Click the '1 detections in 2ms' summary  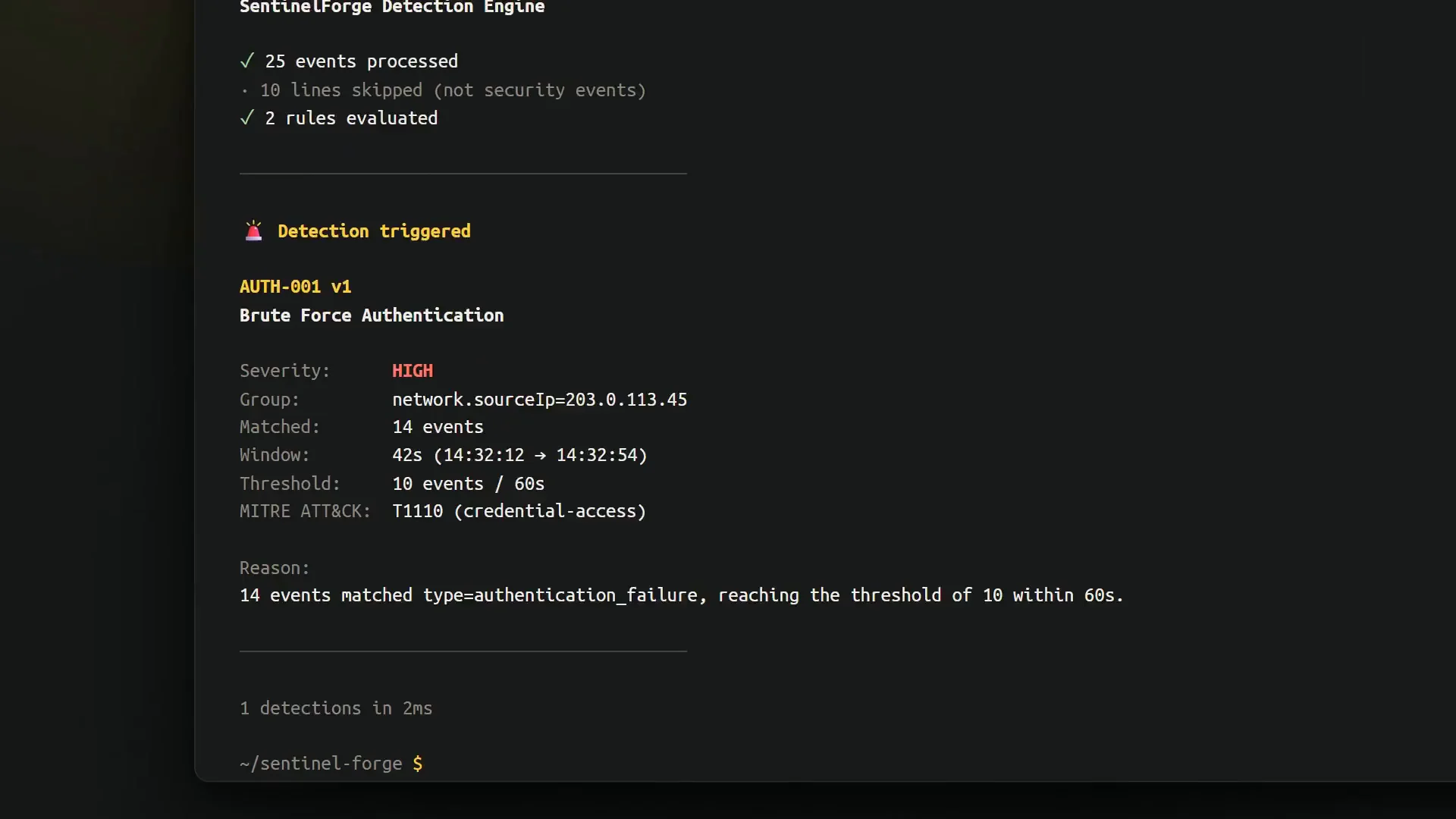[336, 708]
